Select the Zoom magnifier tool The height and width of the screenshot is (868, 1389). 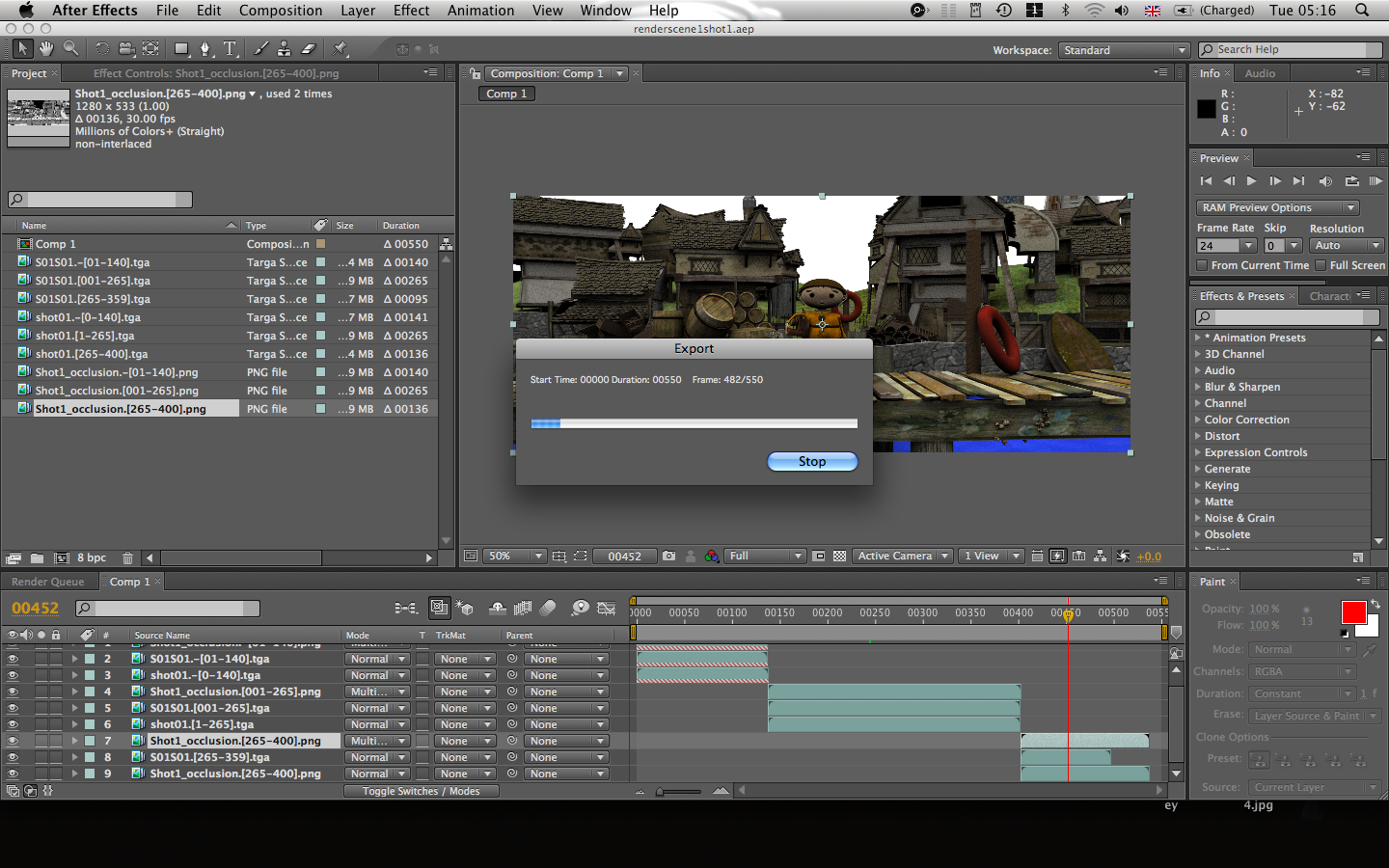tap(71, 48)
